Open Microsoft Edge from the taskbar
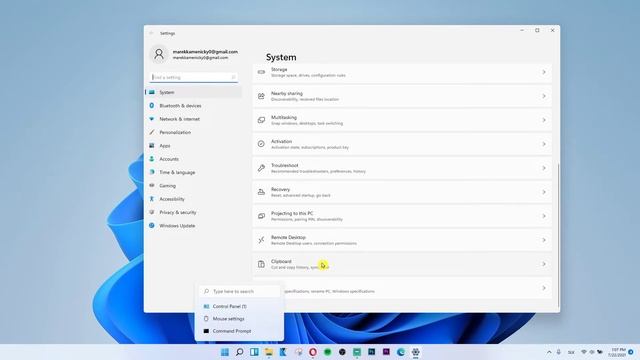640x360 pixels. [401, 352]
